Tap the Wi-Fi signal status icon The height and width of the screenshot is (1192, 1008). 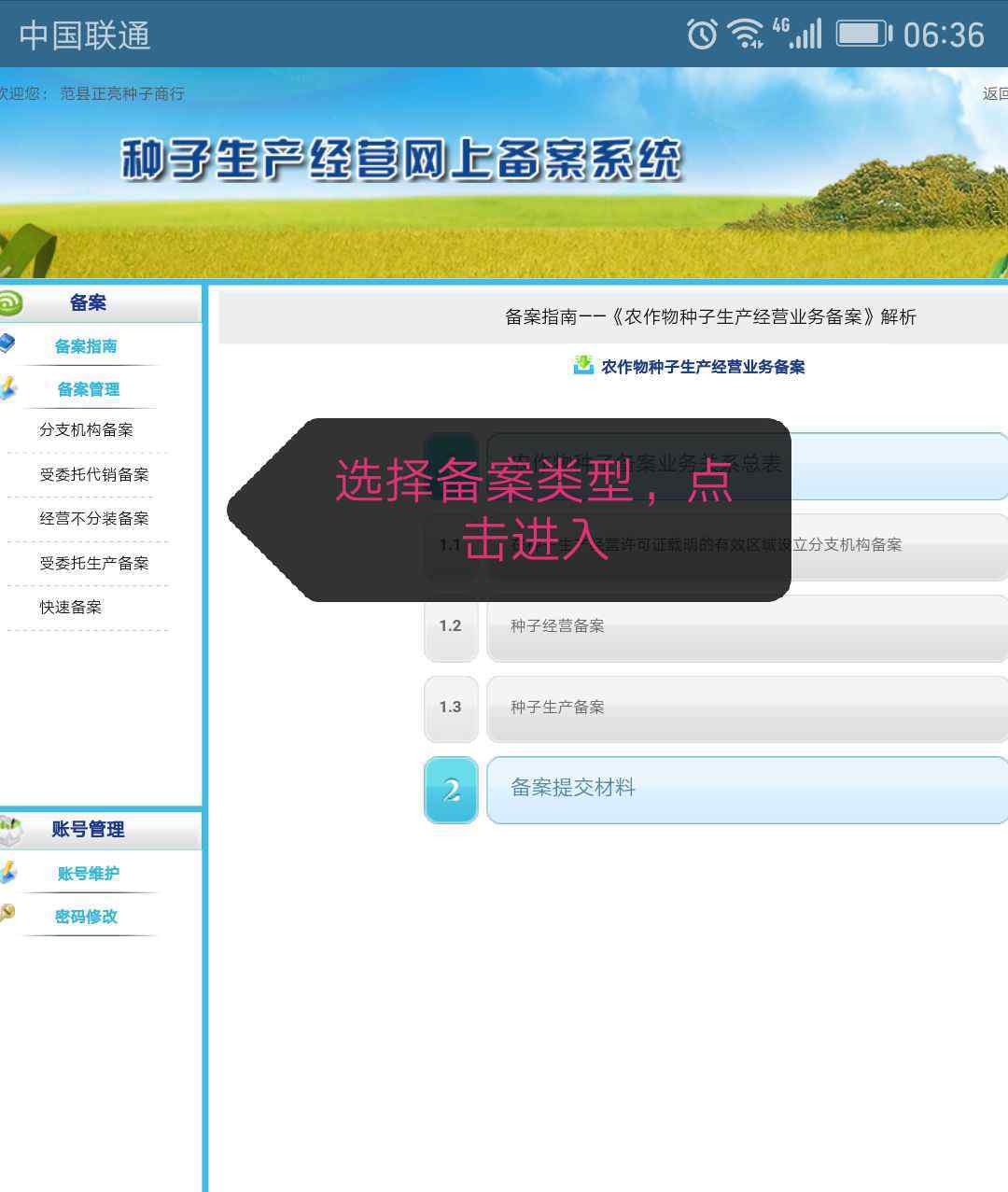tap(746, 34)
